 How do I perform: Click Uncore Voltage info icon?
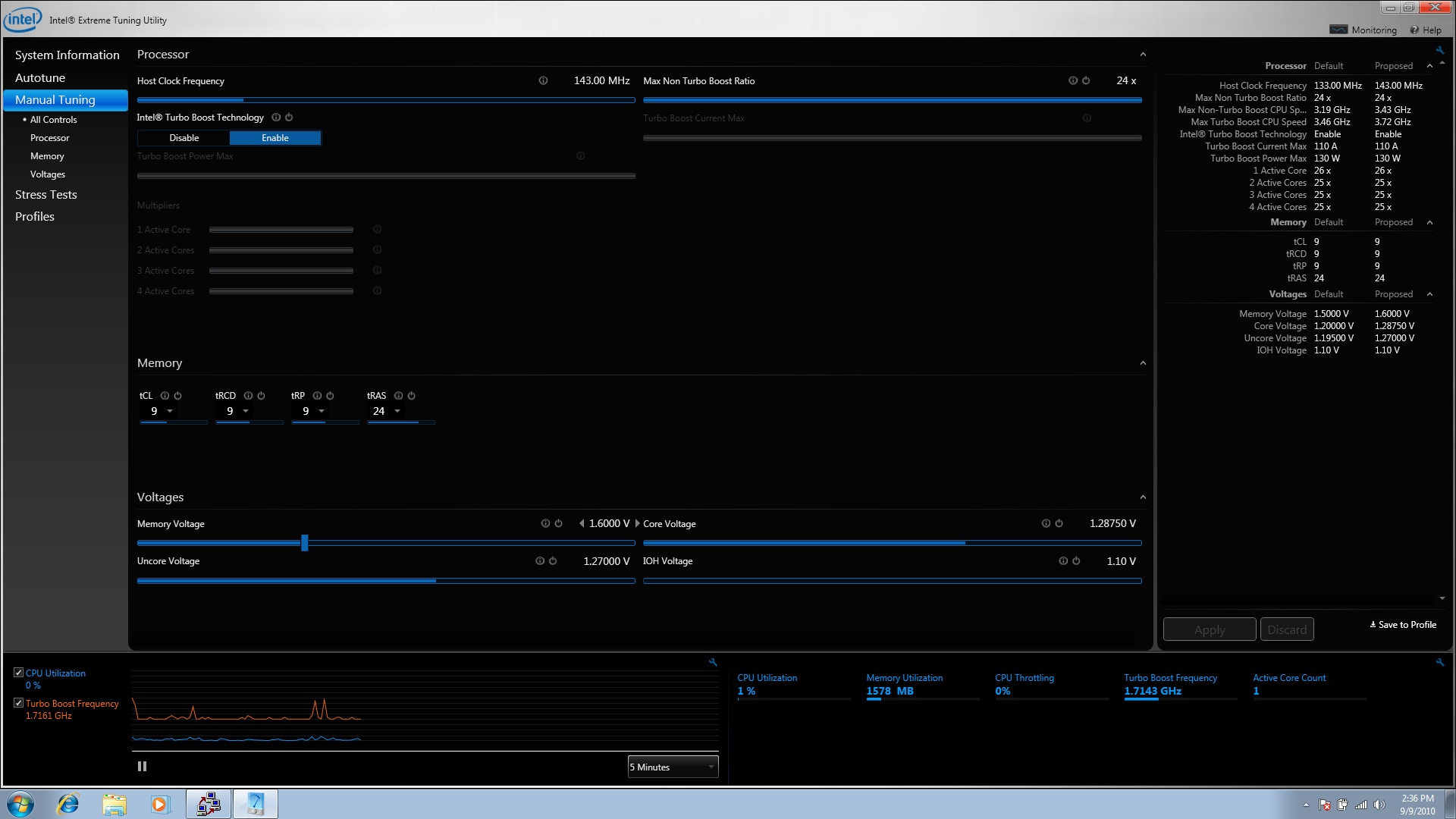[x=540, y=561]
